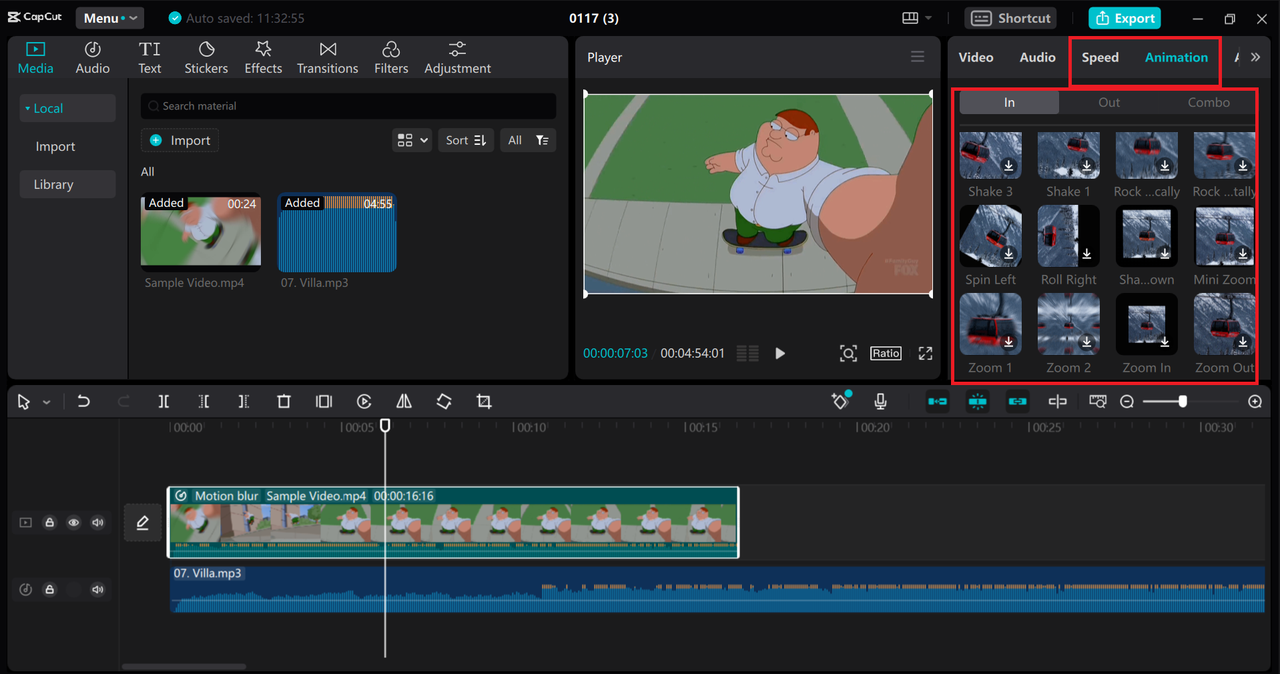Toggle auto snapping on timeline

click(x=977, y=401)
